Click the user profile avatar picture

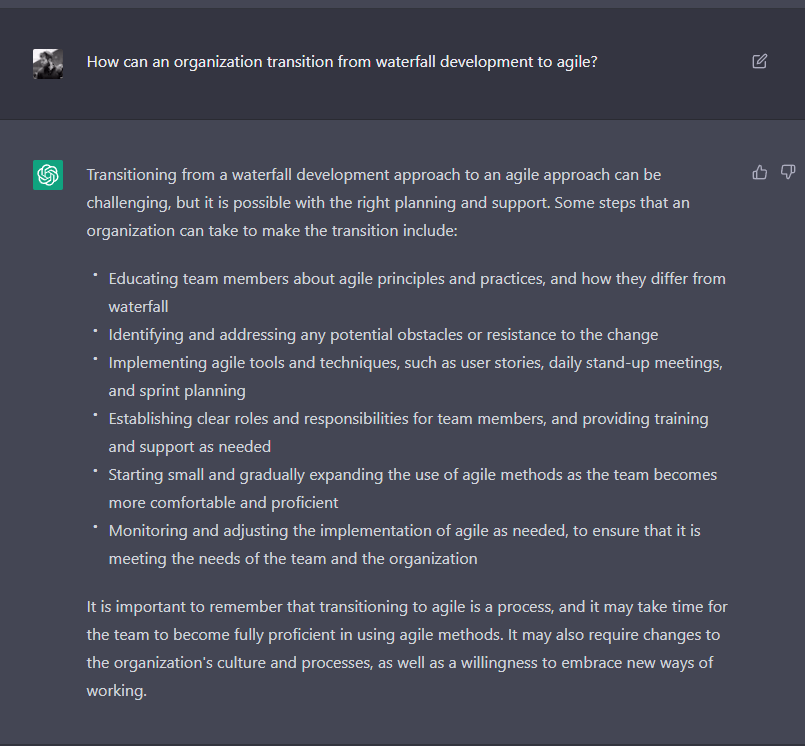(48, 63)
